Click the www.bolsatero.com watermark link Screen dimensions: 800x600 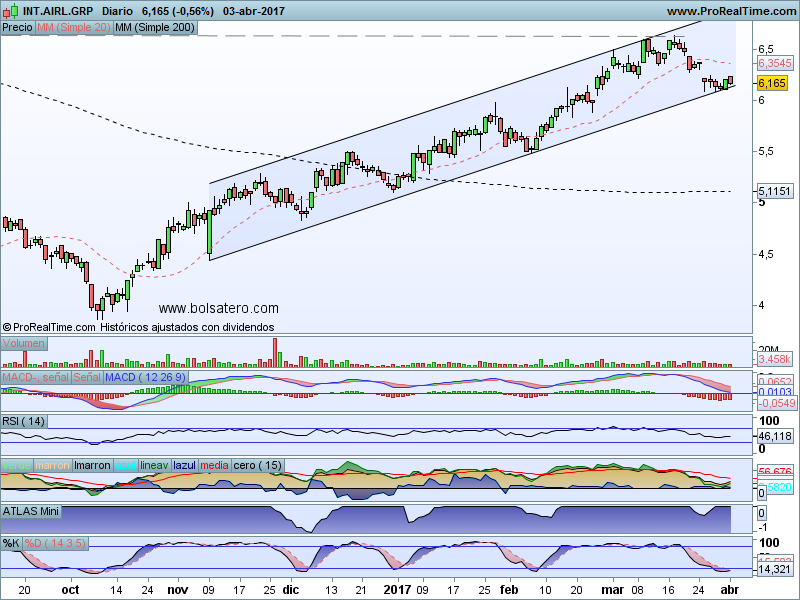pyautogui.click(x=219, y=310)
